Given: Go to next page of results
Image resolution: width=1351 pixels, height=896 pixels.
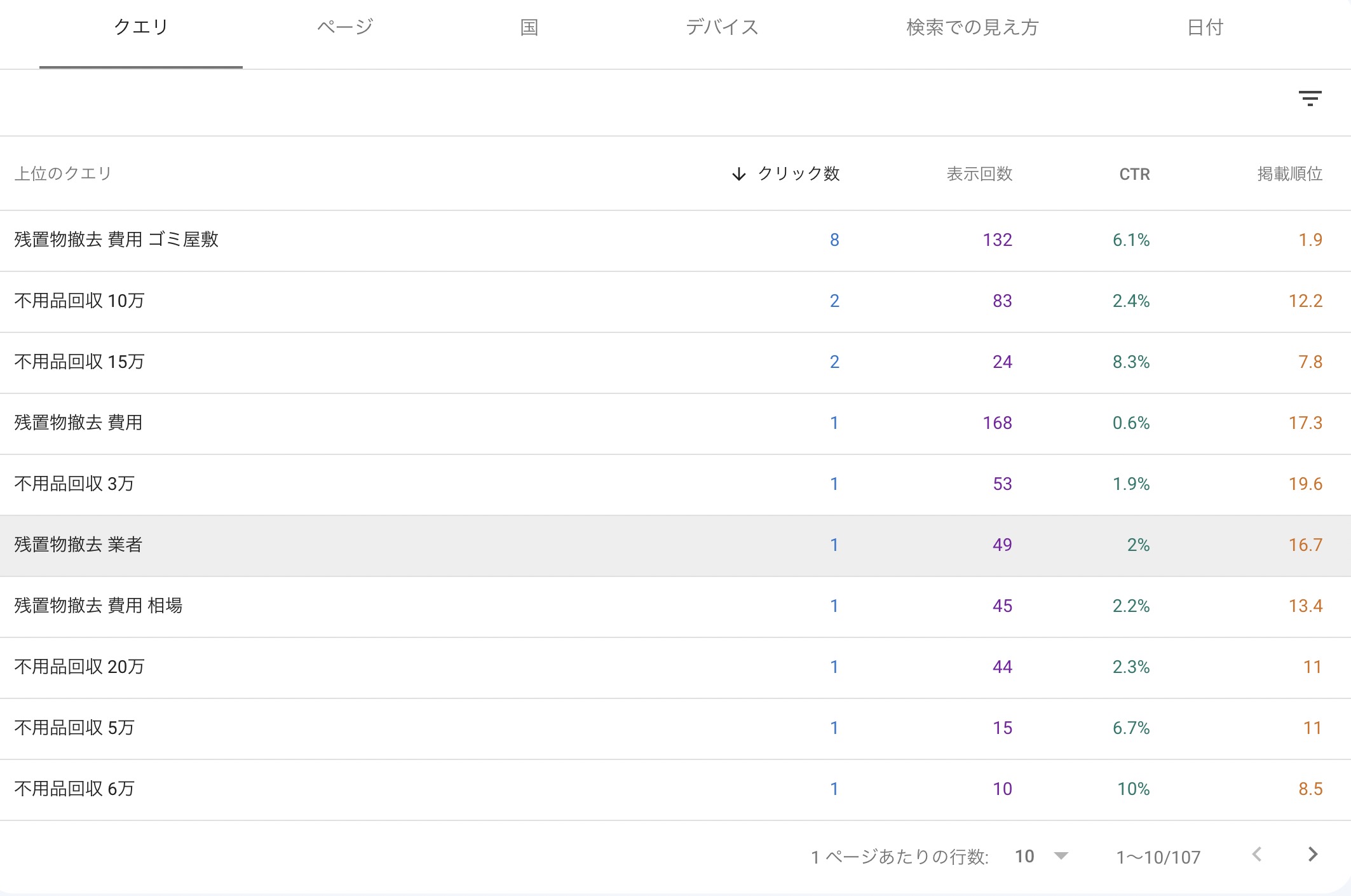Looking at the screenshot, I should pyautogui.click(x=1312, y=855).
